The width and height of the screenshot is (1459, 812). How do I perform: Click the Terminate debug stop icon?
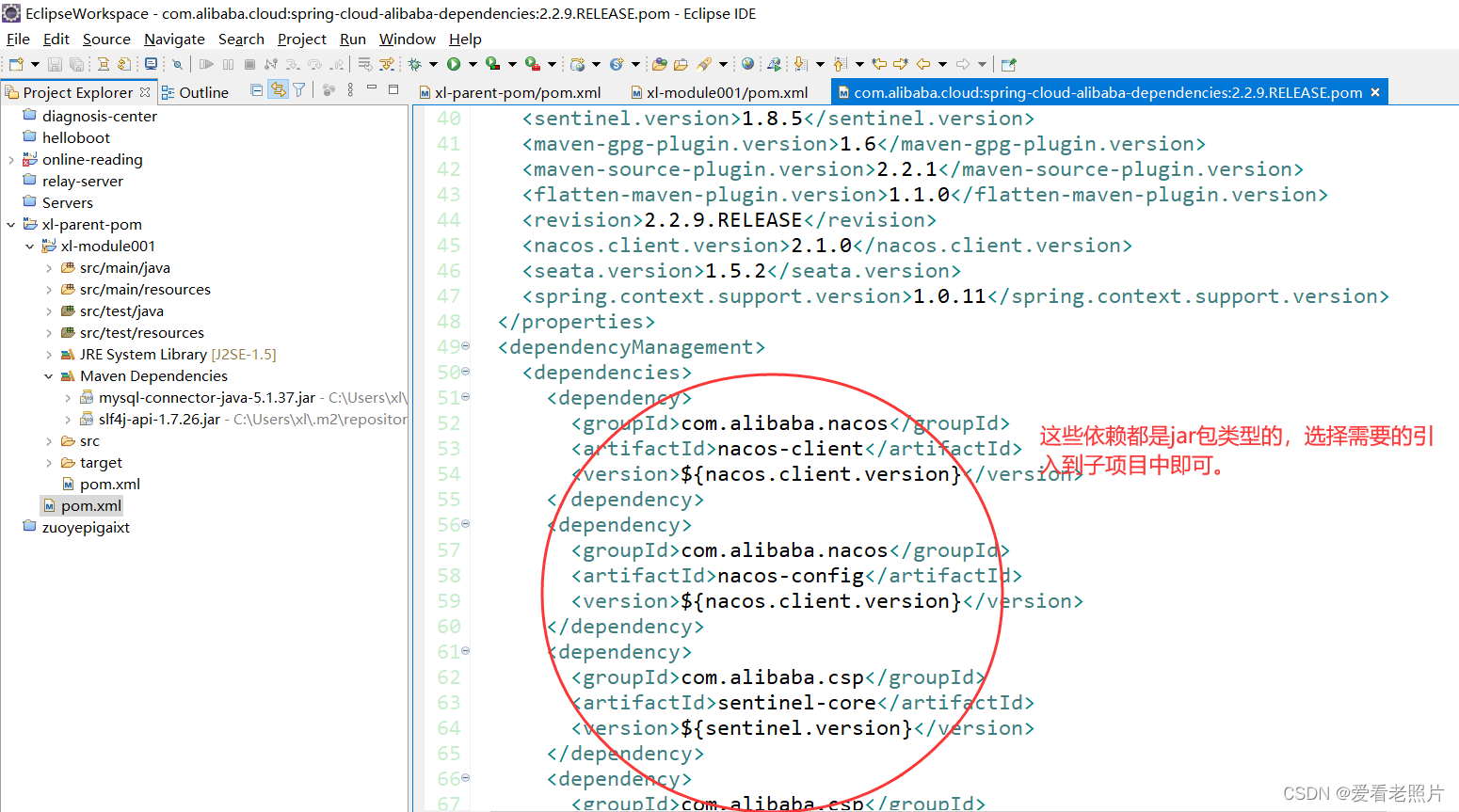click(x=249, y=64)
